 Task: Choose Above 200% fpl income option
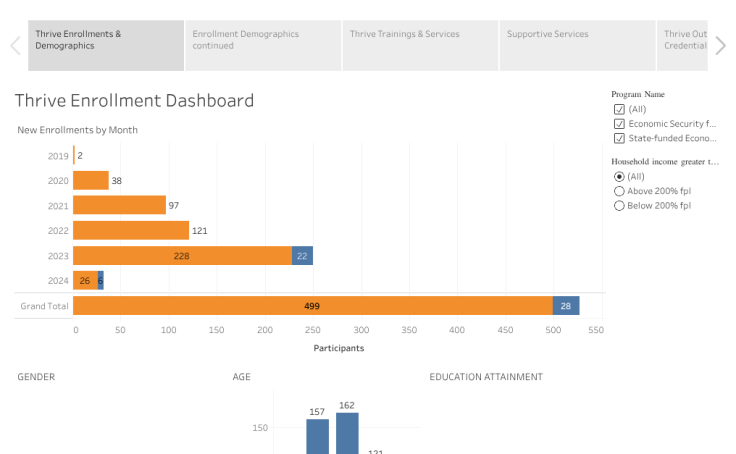pyautogui.click(x=619, y=191)
